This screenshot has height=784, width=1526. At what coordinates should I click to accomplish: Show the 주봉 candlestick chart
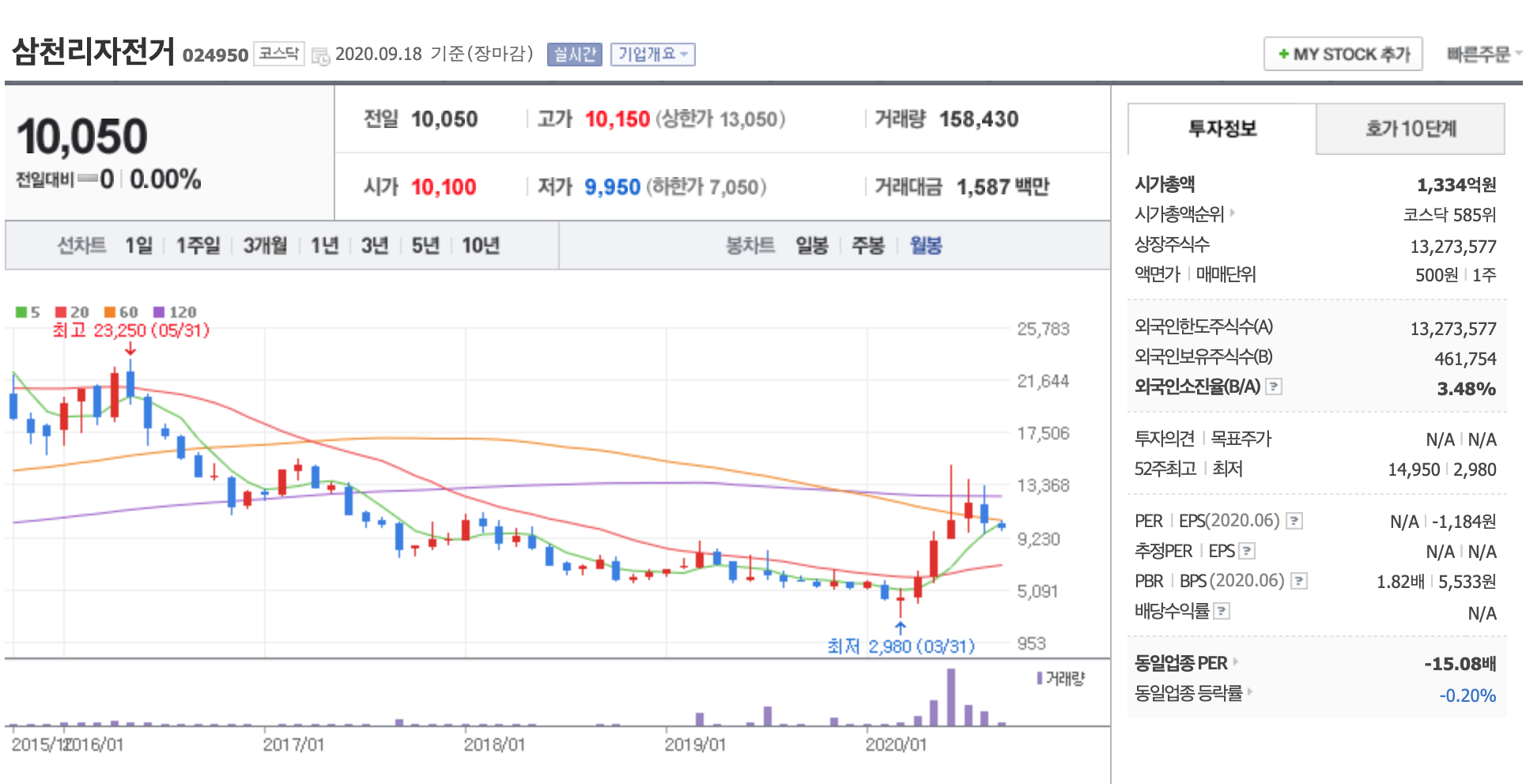(868, 245)
